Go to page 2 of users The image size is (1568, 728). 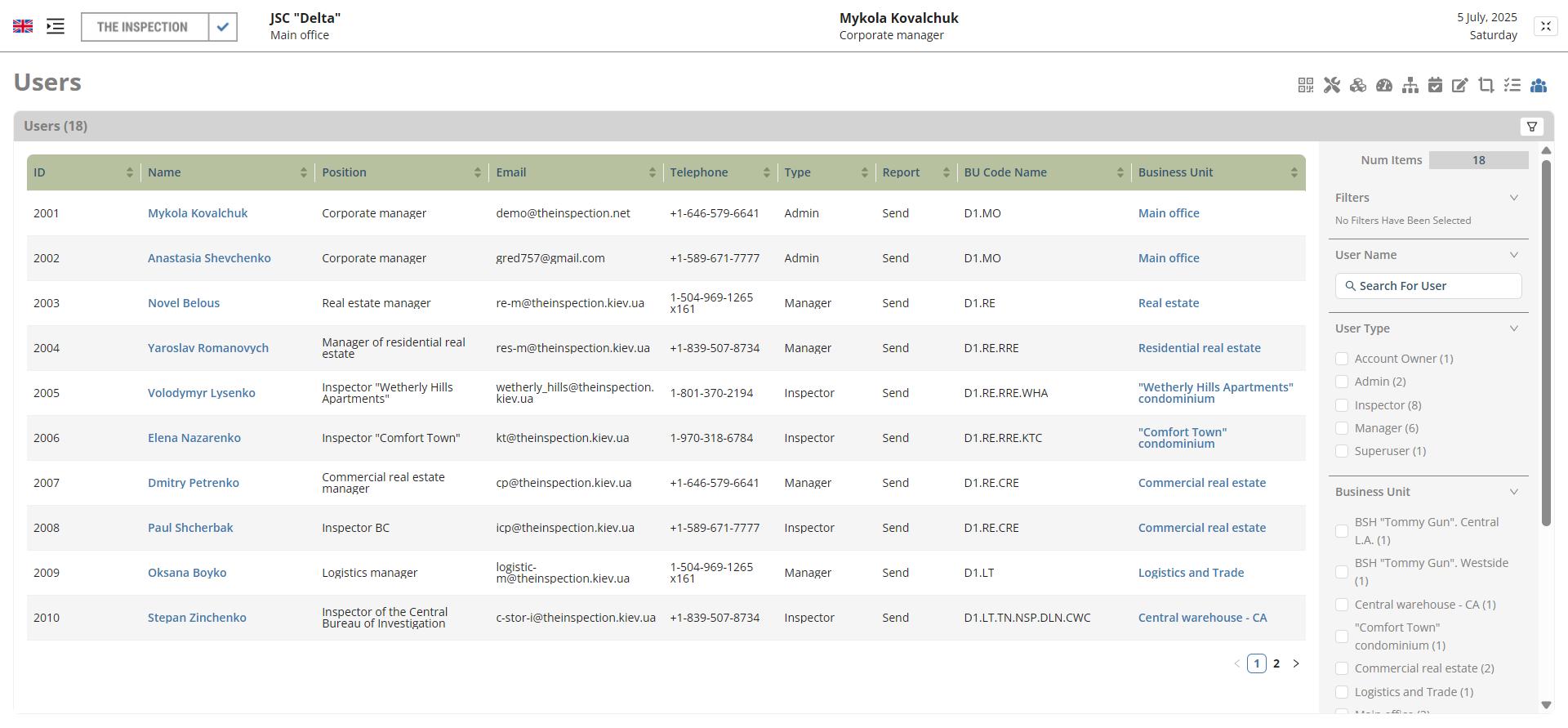tap(1276, 663)
